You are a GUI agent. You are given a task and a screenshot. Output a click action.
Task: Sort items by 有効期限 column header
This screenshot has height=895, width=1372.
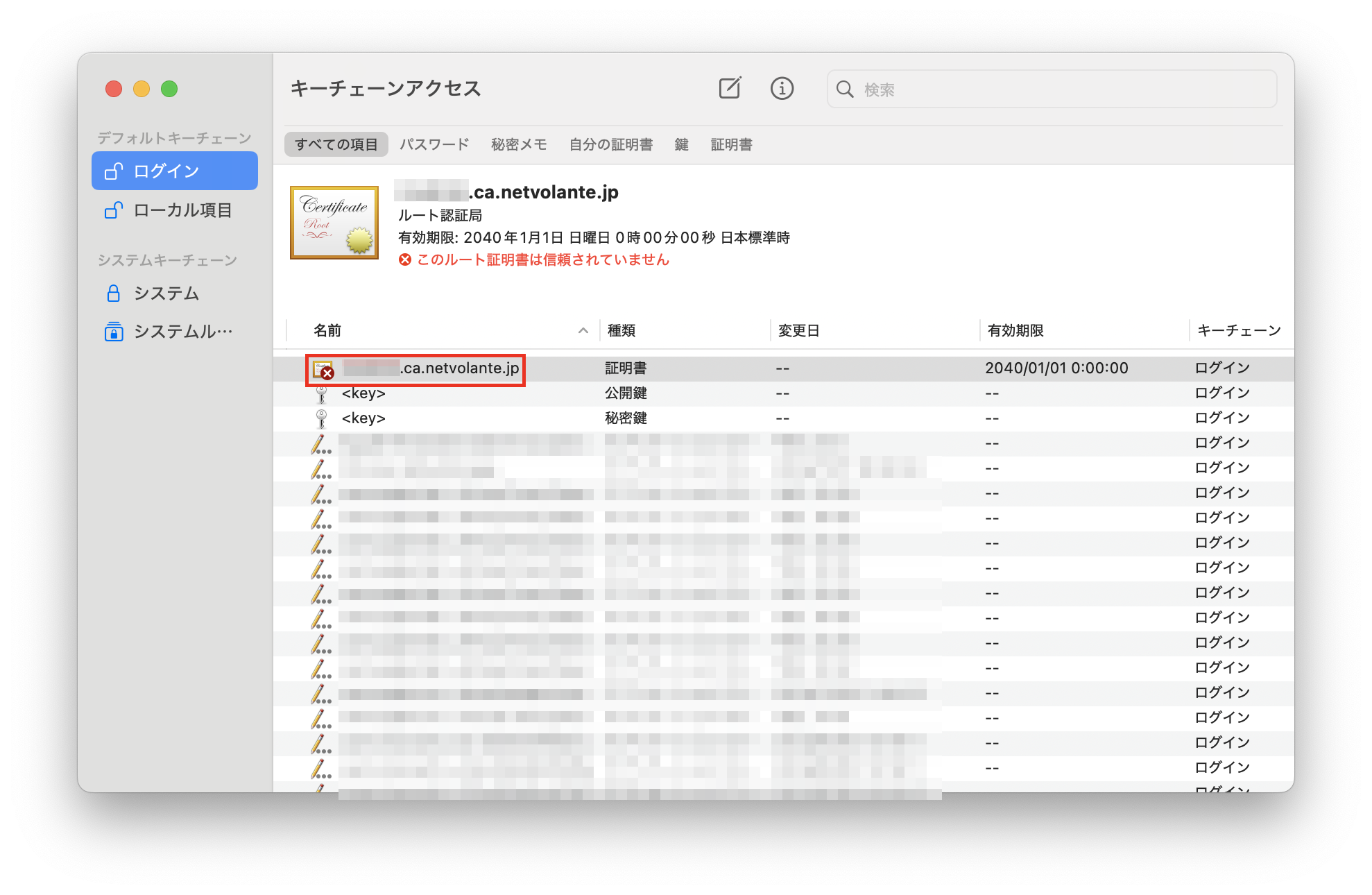point(1017,330)
